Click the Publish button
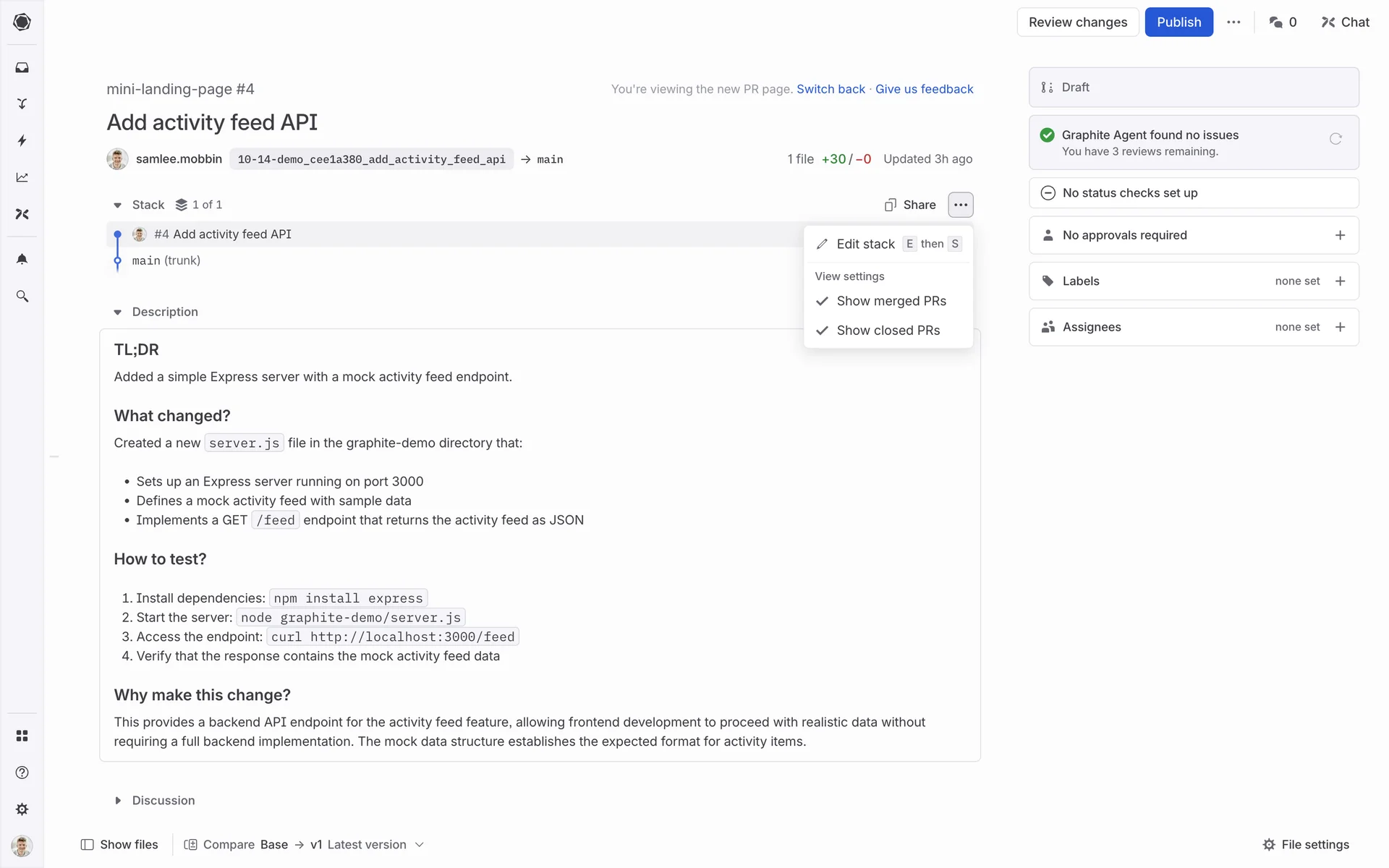Viewport: 1389px width, 868px height. tap(1178, 22)
